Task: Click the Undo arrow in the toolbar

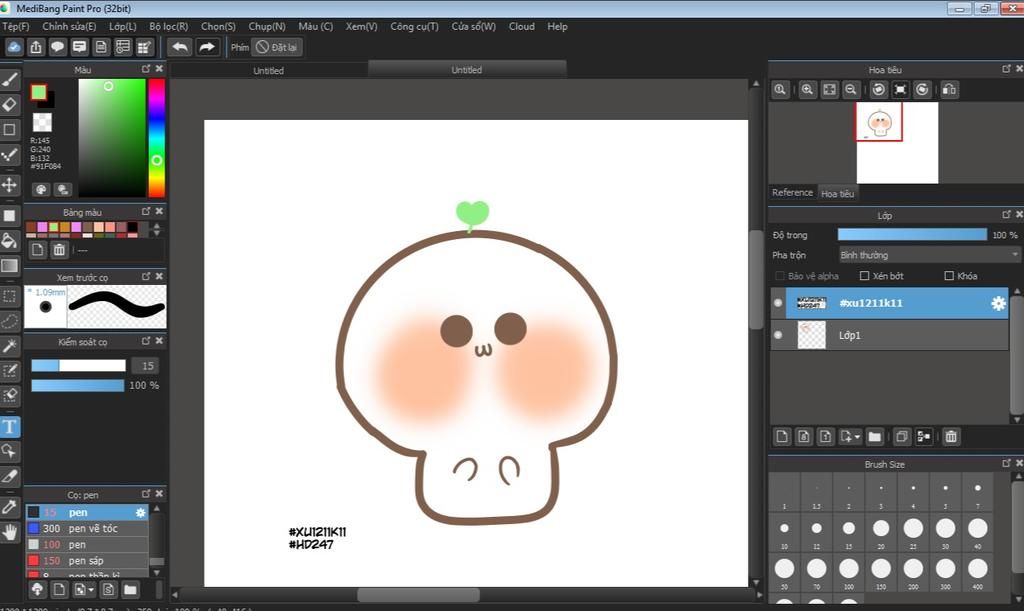Action: click(x=180, y=47)
